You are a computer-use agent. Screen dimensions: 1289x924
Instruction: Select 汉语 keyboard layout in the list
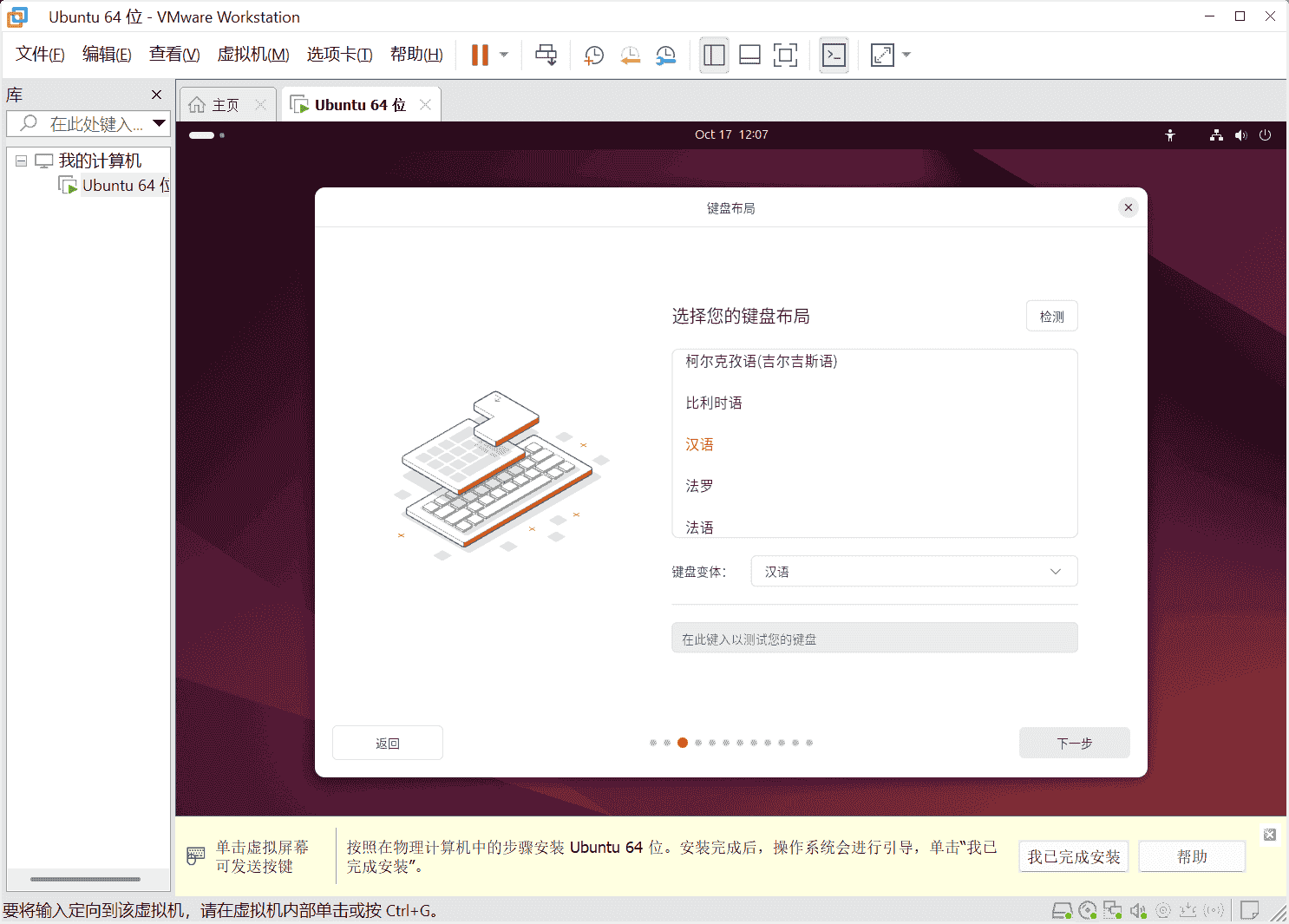(x=874, y=444)
